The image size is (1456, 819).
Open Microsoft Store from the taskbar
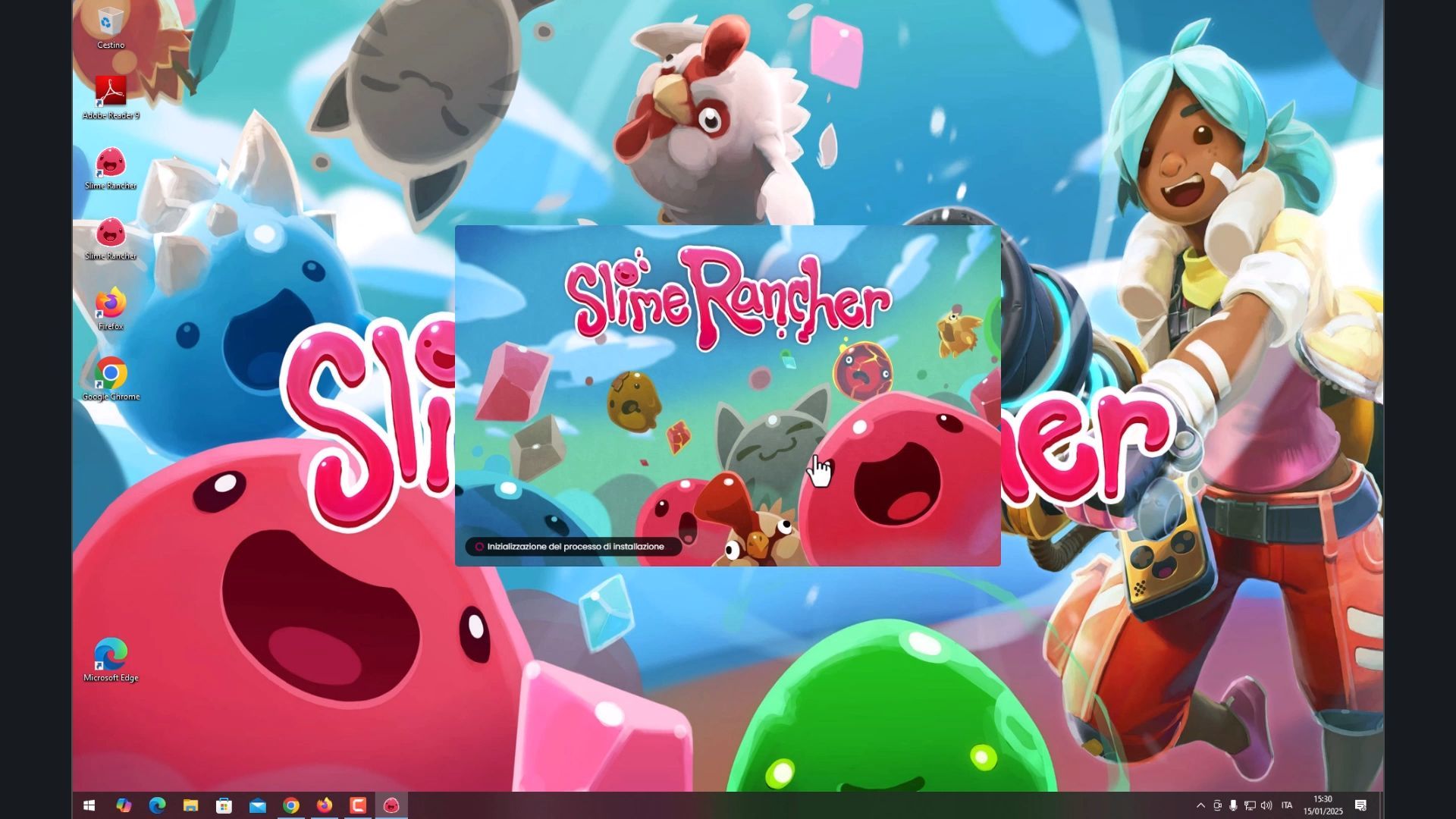224,805
